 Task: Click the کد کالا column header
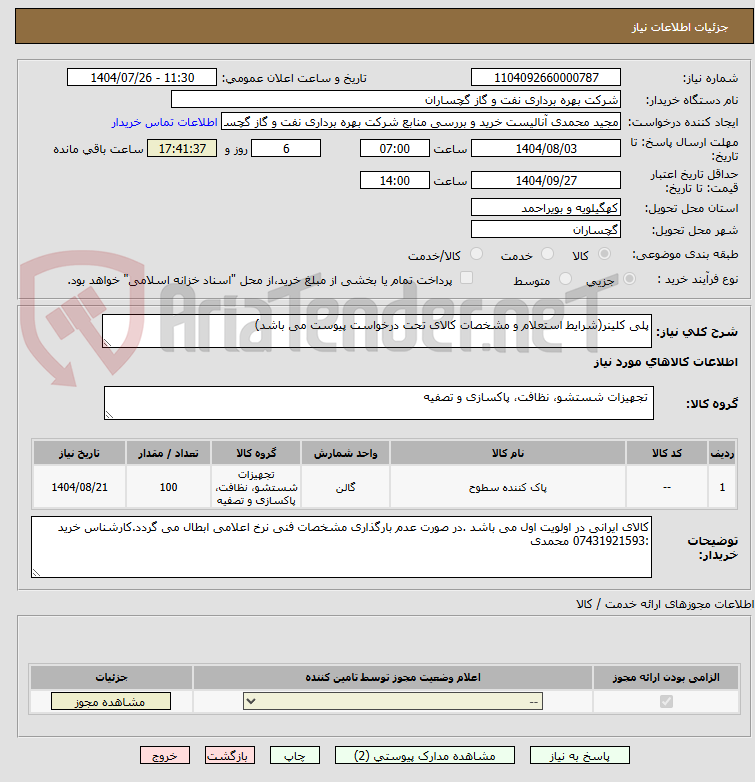[667, 453]
